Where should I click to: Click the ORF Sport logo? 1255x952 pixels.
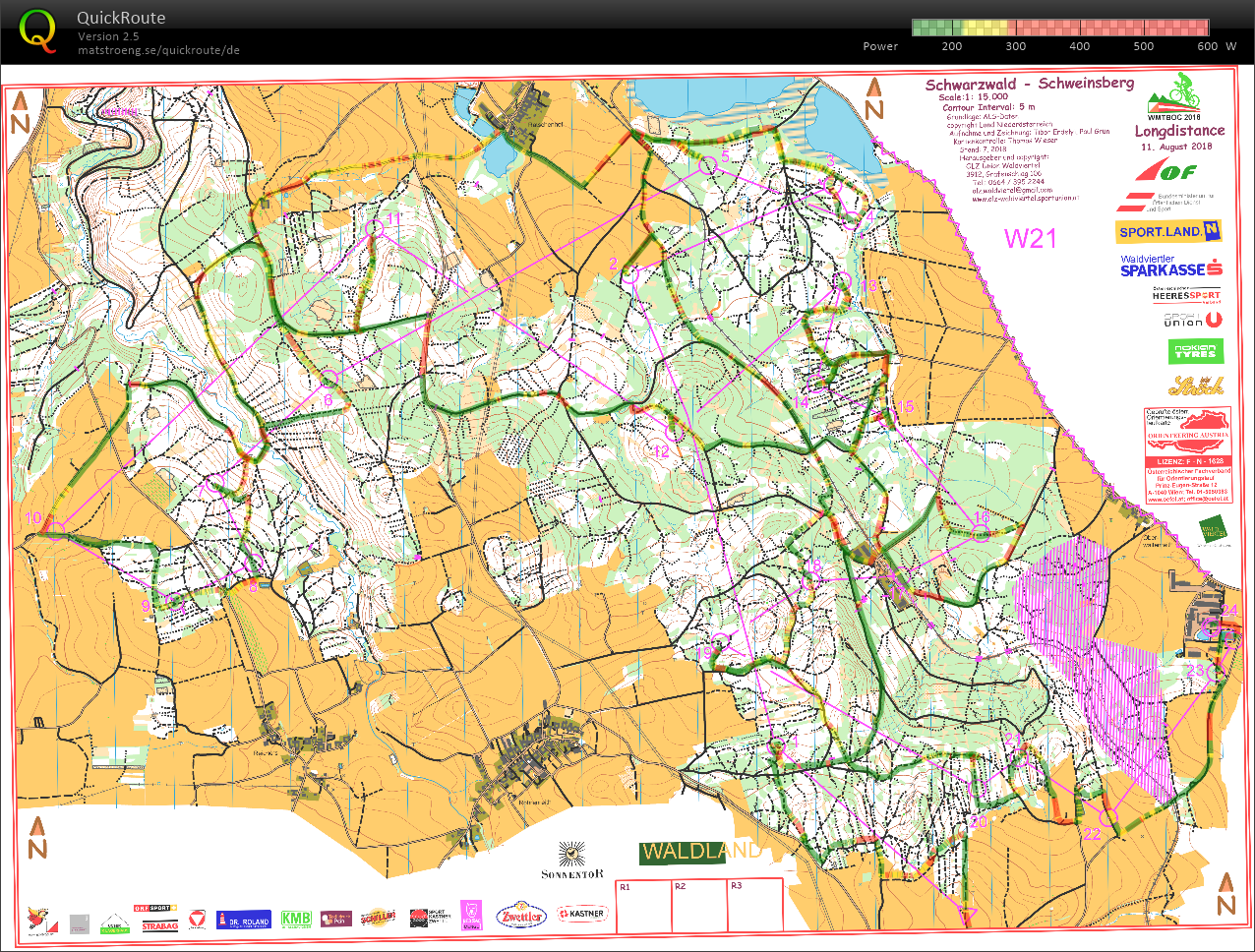click(x=157, y=909)
